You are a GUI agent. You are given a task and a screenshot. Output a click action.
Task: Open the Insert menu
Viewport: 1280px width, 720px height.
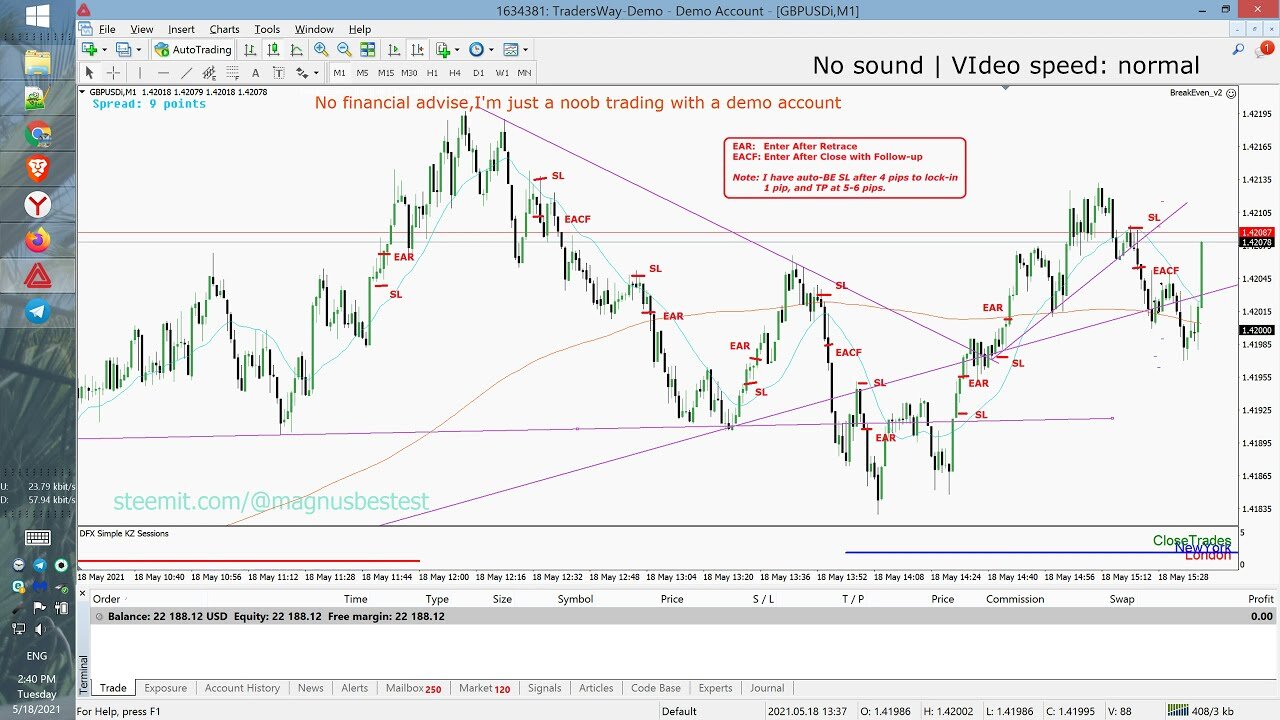[x=181, y=29]
